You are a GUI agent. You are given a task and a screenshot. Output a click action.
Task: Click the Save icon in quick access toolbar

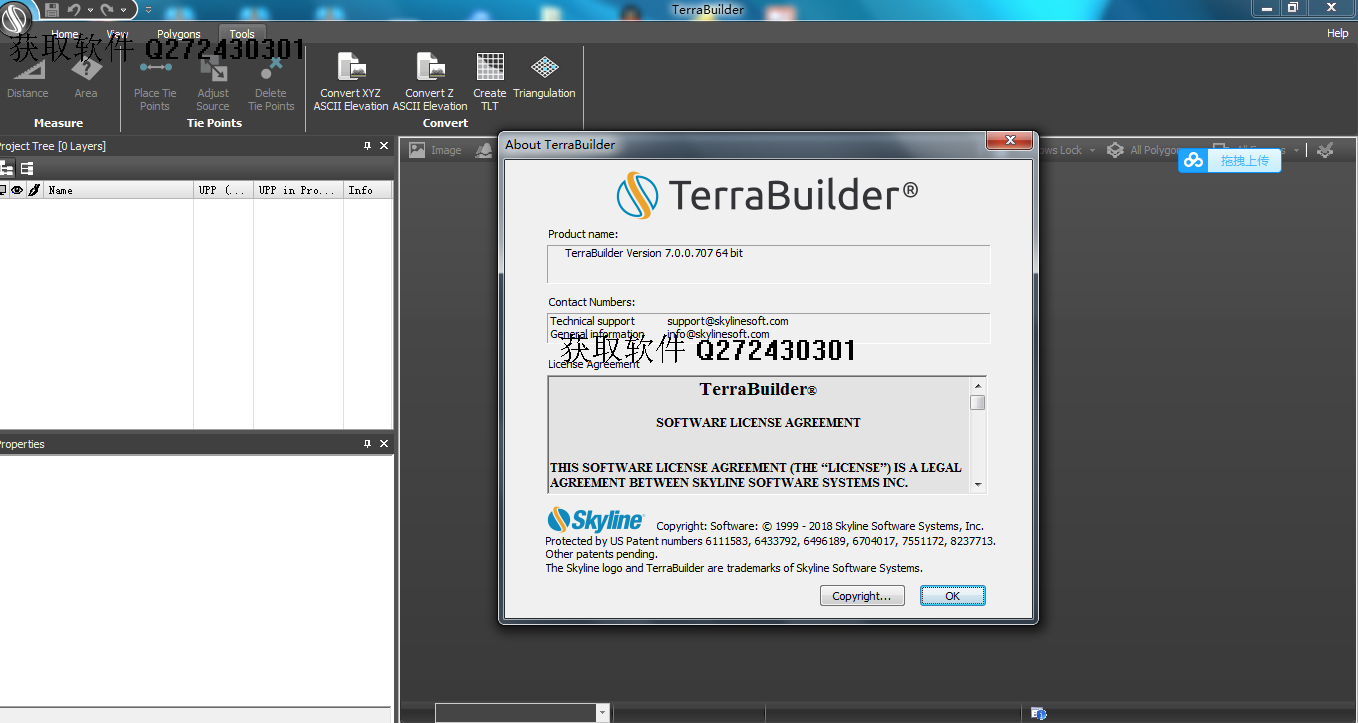(x=52, y=9)
